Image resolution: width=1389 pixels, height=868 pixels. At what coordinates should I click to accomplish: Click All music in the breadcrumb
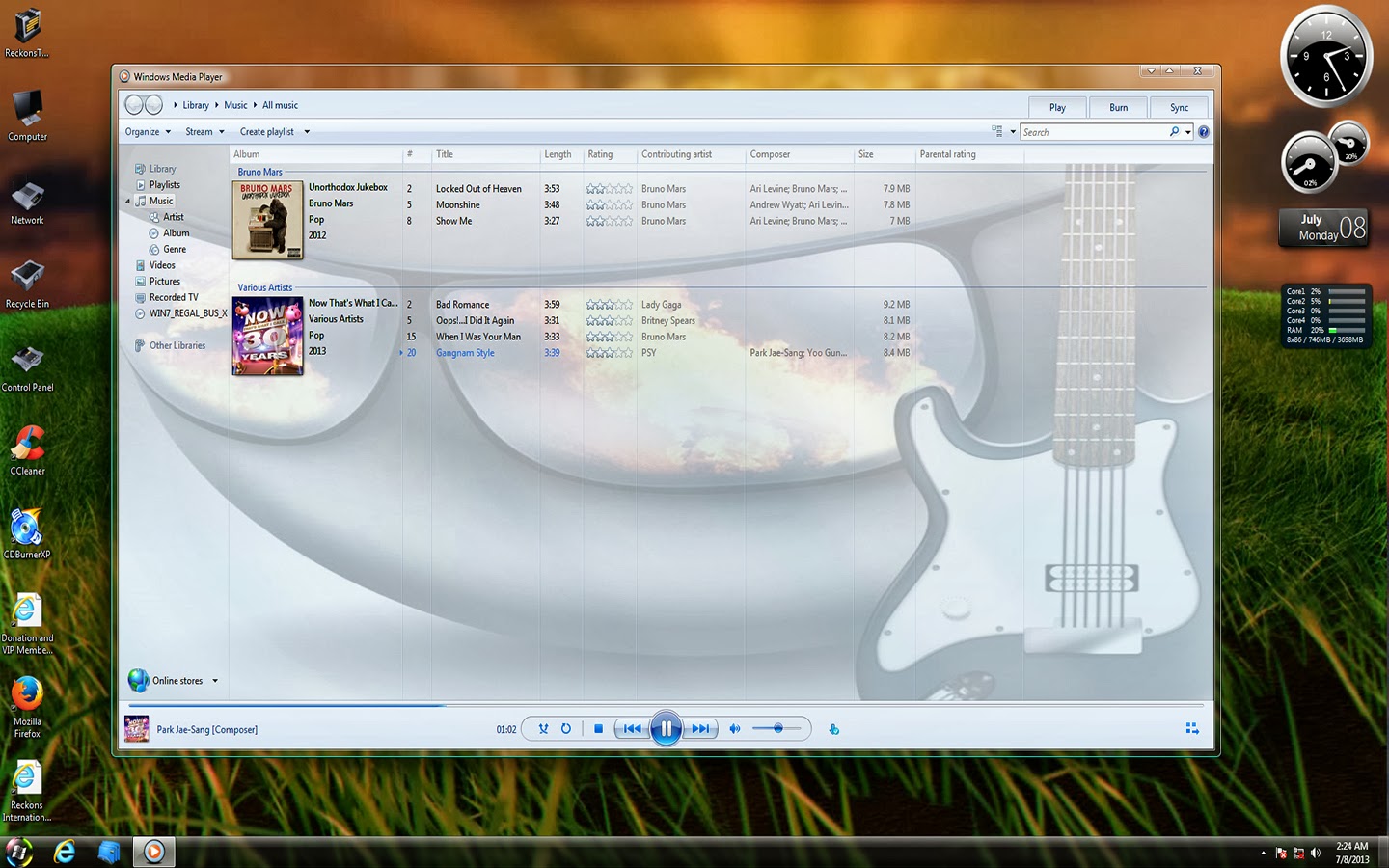(280, 105)
